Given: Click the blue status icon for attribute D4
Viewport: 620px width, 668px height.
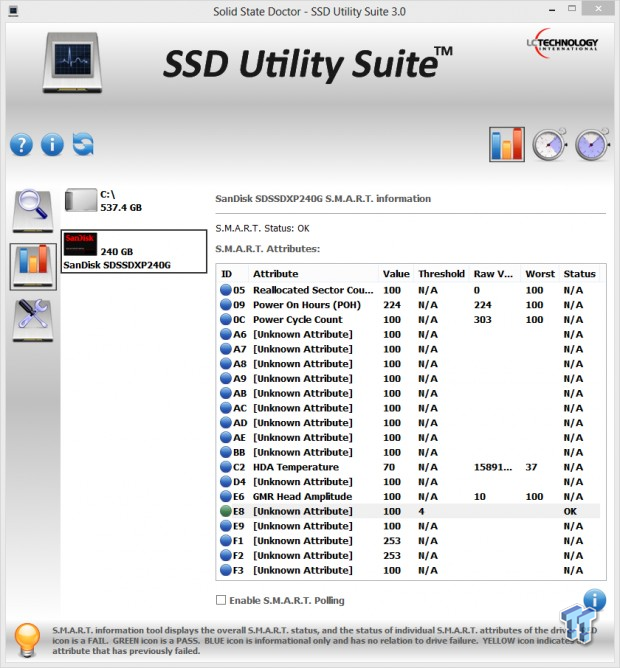Looking at the screenshot, I should [x=225, y=482].
